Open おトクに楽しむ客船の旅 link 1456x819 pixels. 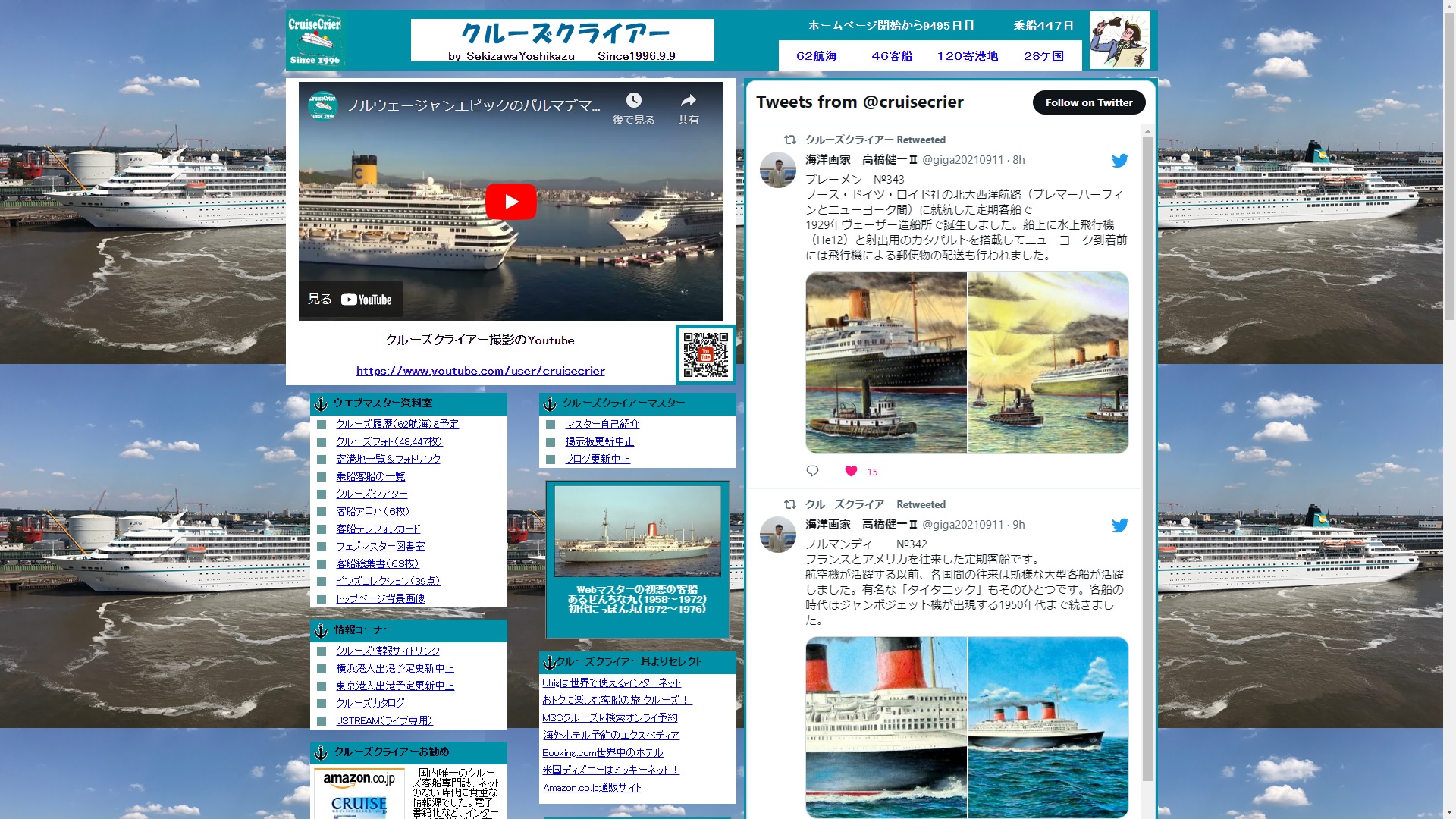click(617, 700)
